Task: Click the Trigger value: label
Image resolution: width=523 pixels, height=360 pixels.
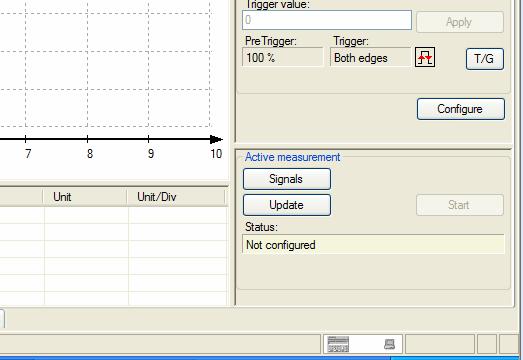Action: click(x=278, y=4)
